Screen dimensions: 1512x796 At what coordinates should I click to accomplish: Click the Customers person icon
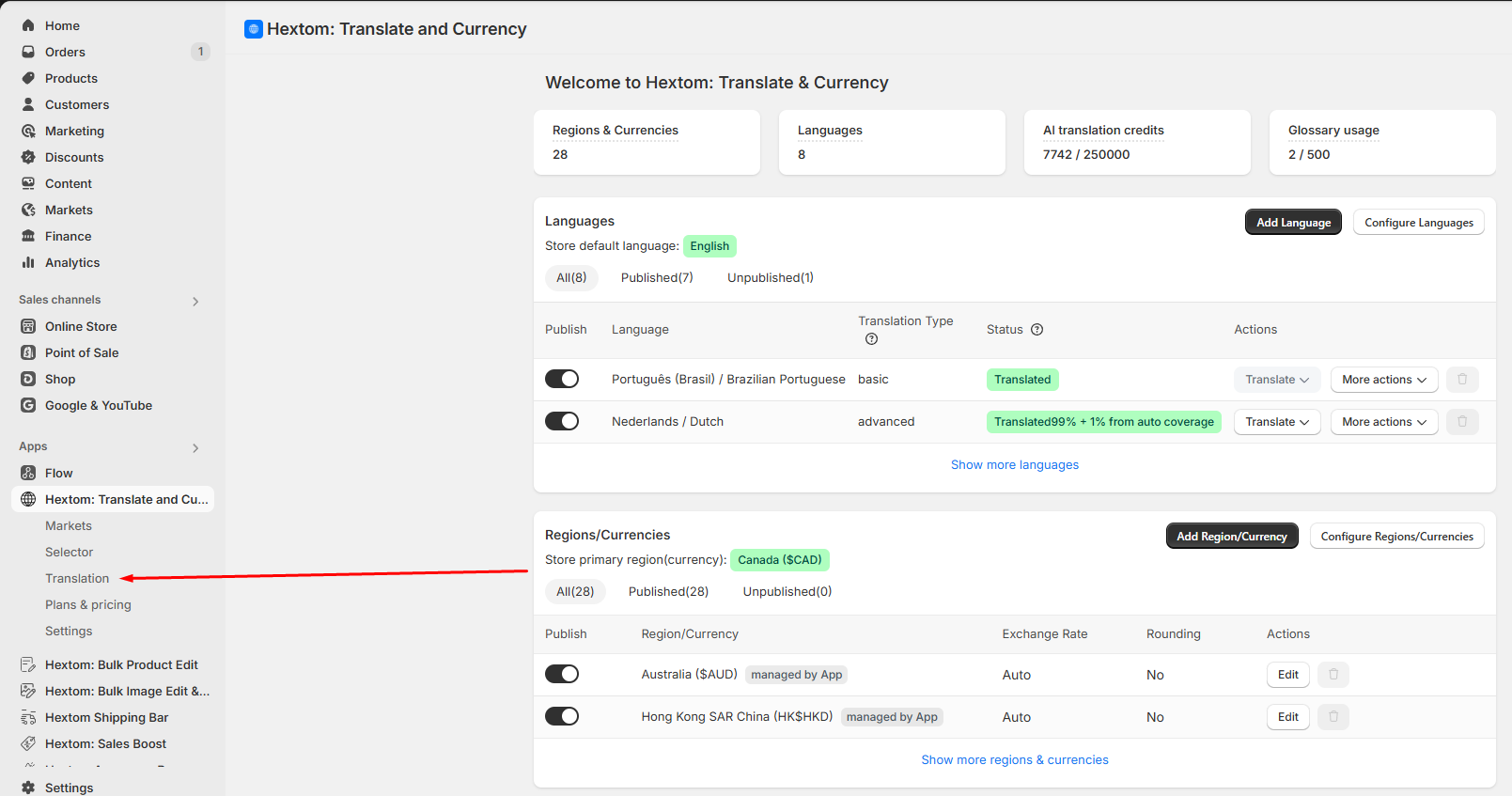28,104
